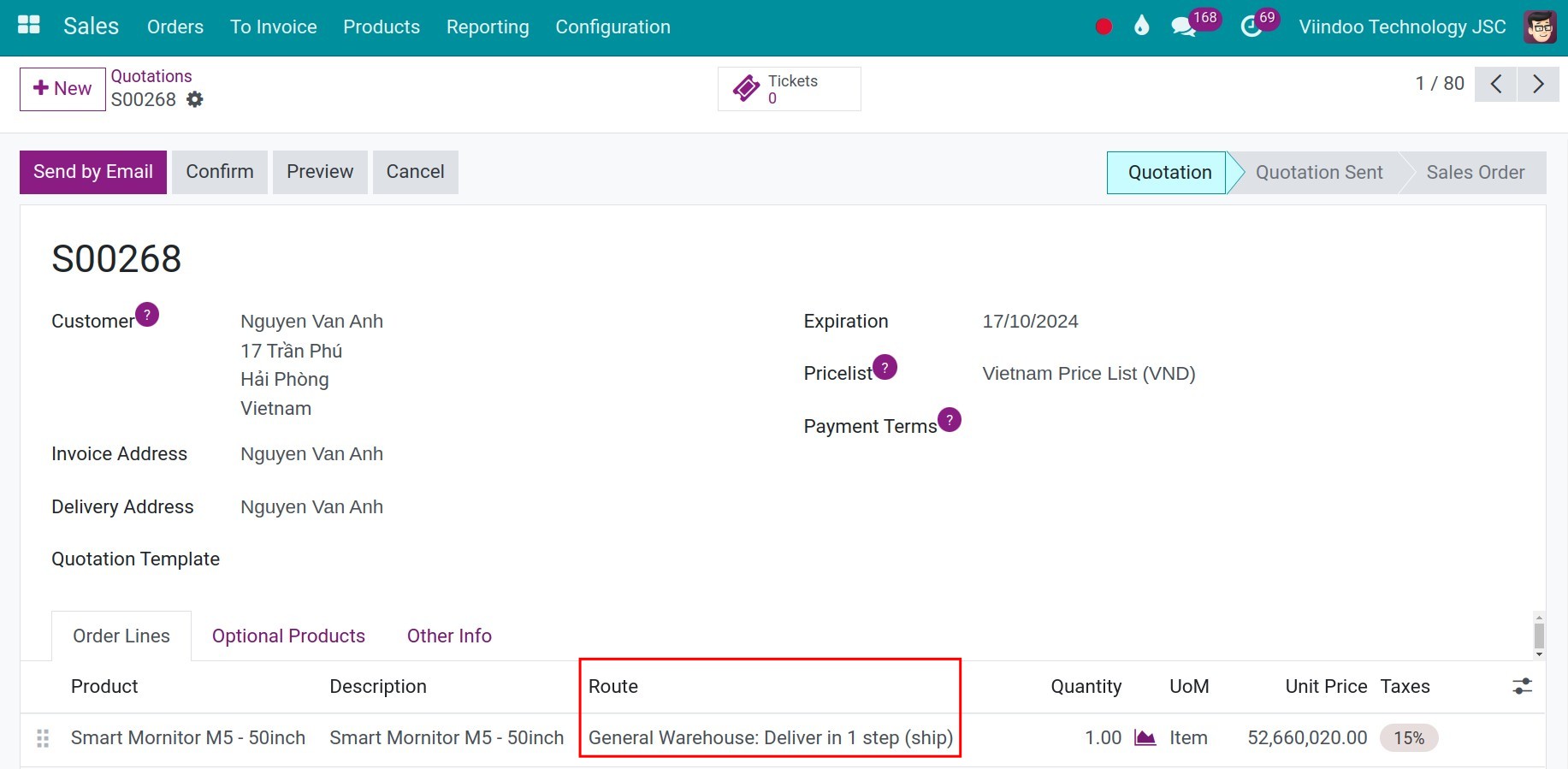The image size is (1568, 769).
Task: Open the main apps grid menu
Action: click(29, 26)
